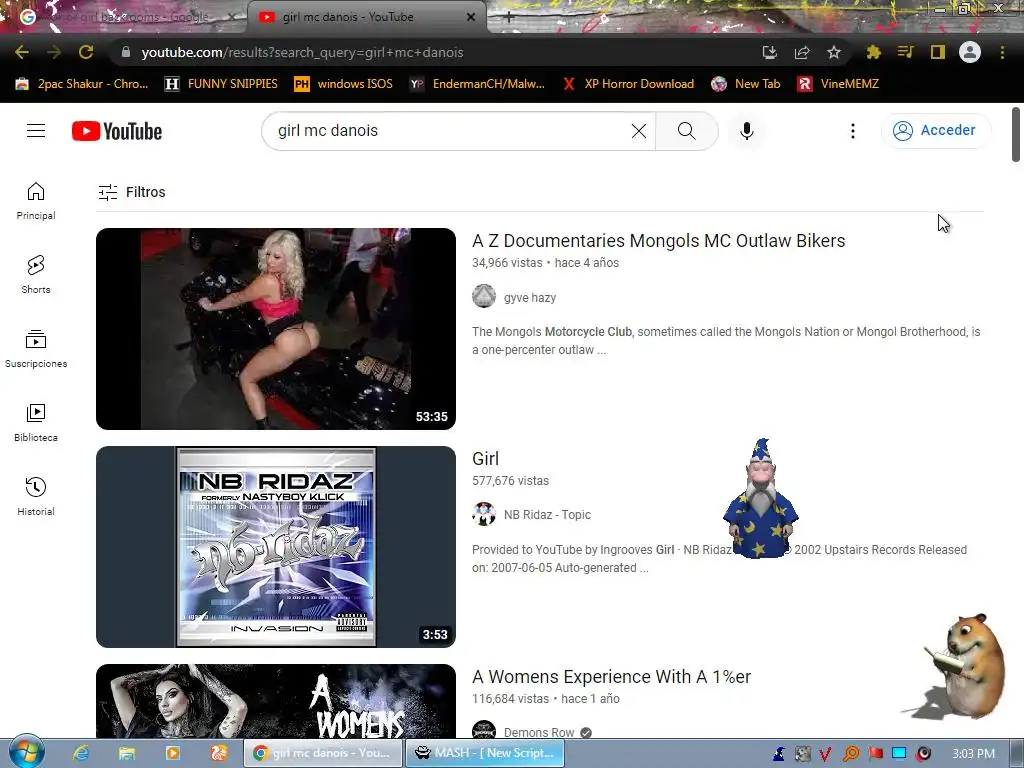Toggle the Chrome side panel icon
The image size is (1024, 768).
point(938,52)
